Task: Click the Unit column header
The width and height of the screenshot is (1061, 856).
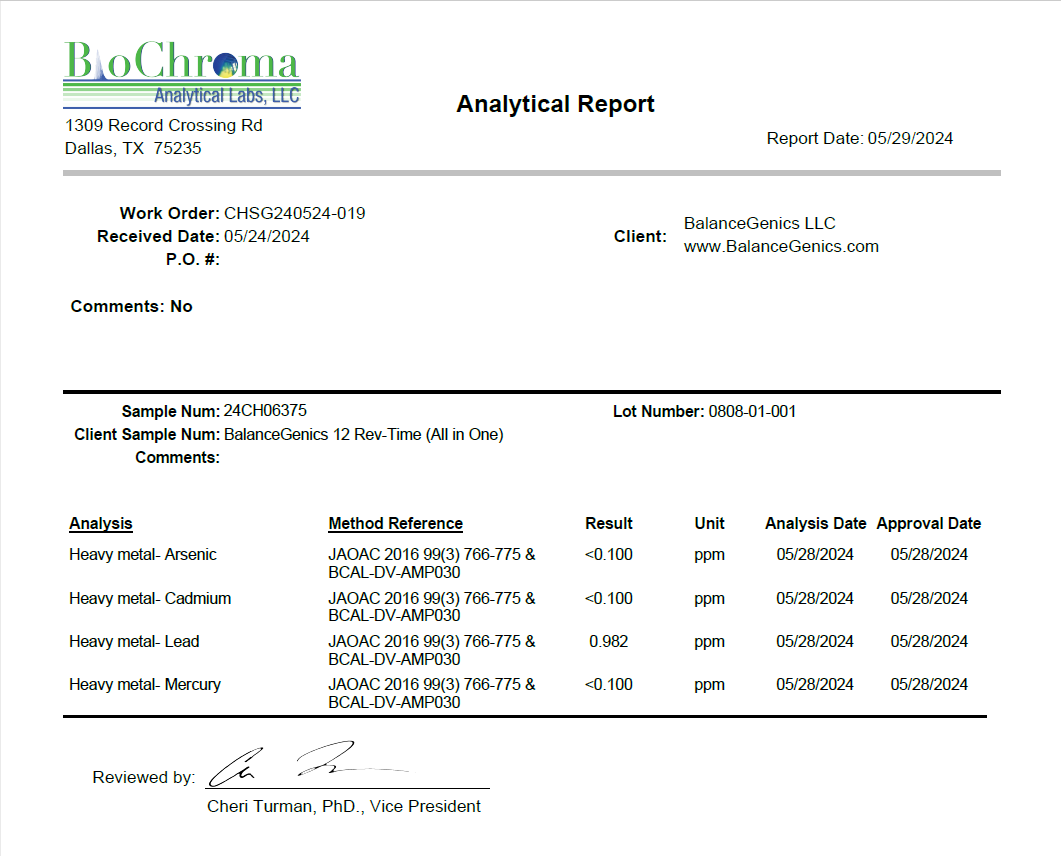Action: pos(709,523)
